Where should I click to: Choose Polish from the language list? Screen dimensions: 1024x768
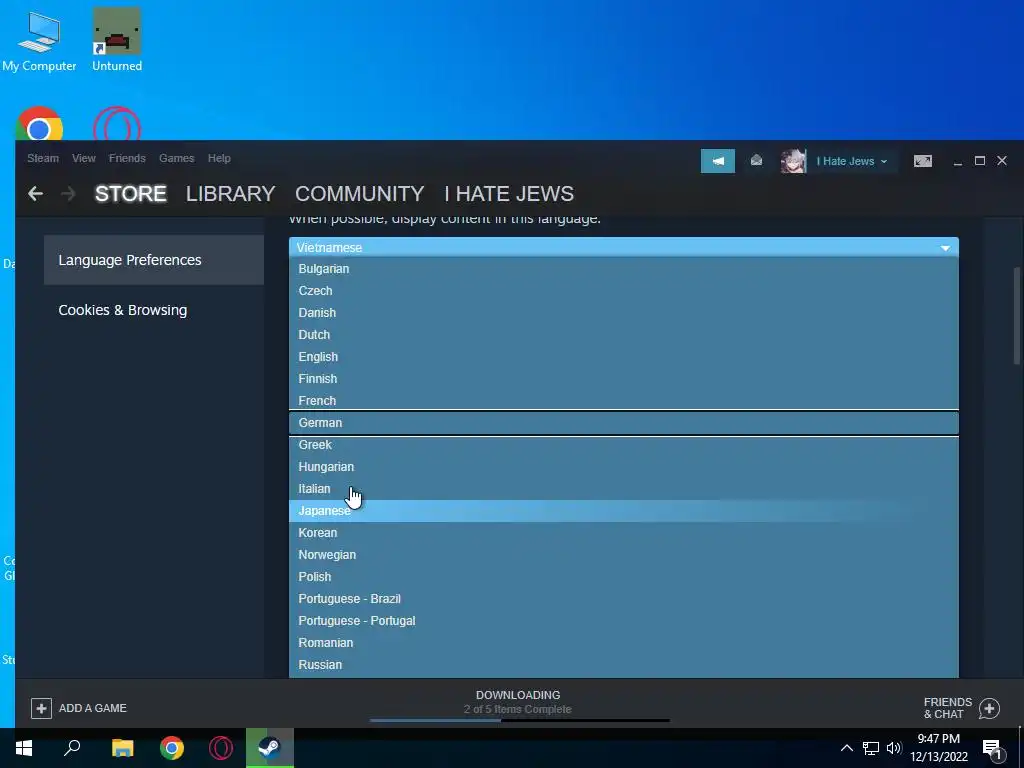624,577
